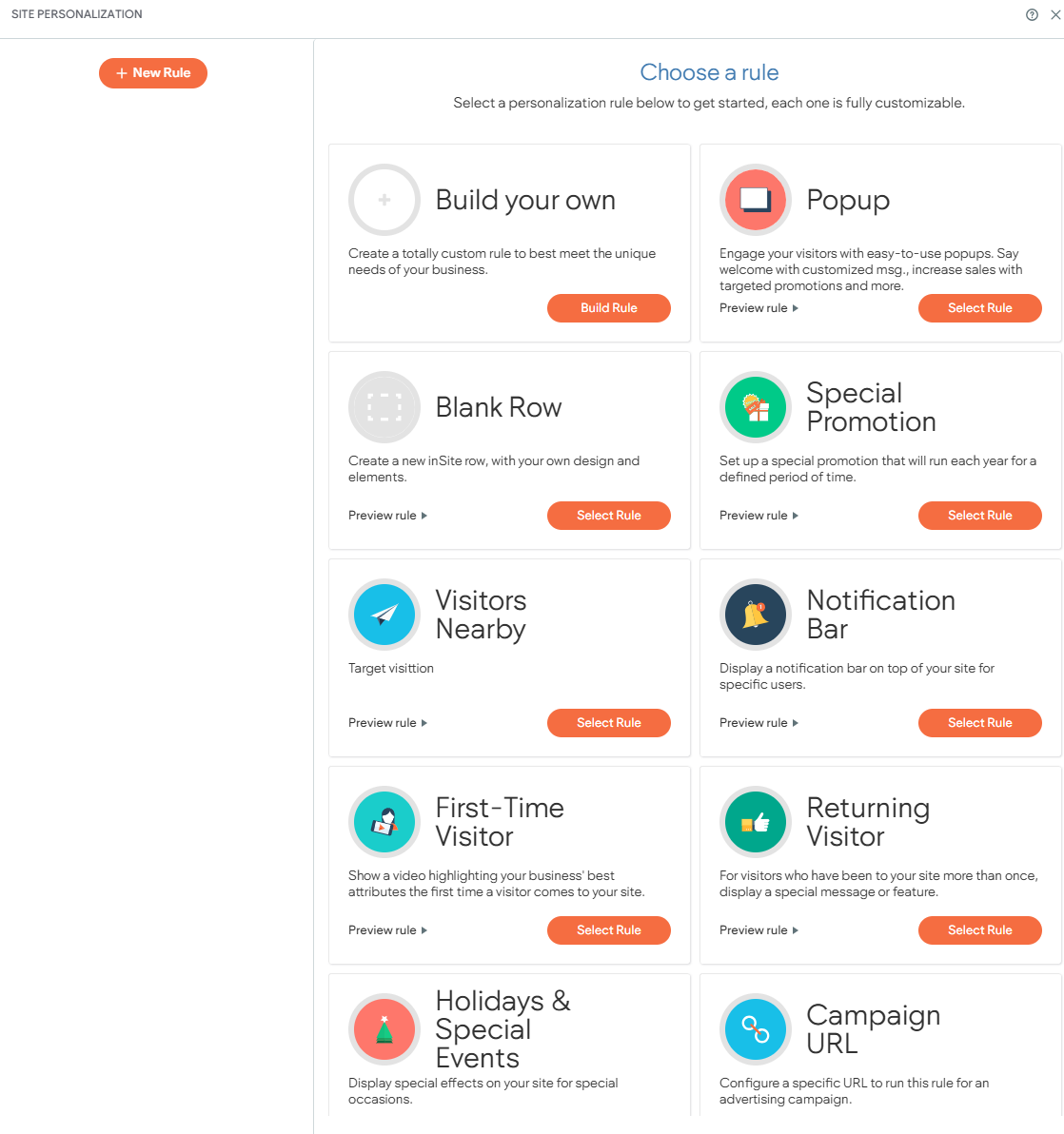
Task: Click the Blank Row dashed-square icon
Action: pos(384,407)
